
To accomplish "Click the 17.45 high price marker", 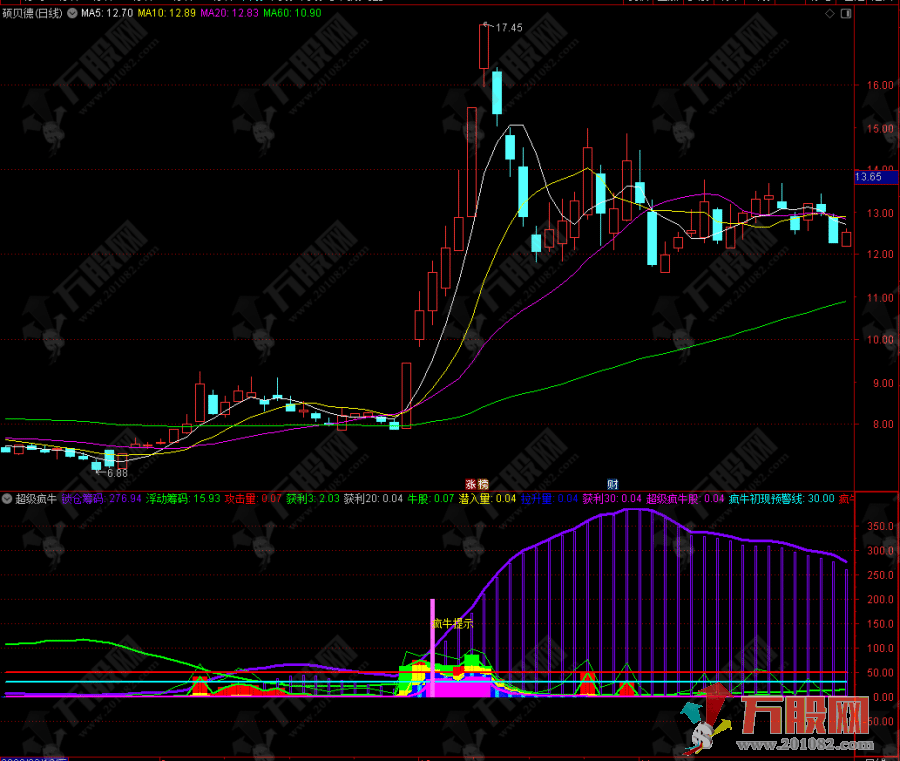I will pyautogui.click(x=509, y=28).
